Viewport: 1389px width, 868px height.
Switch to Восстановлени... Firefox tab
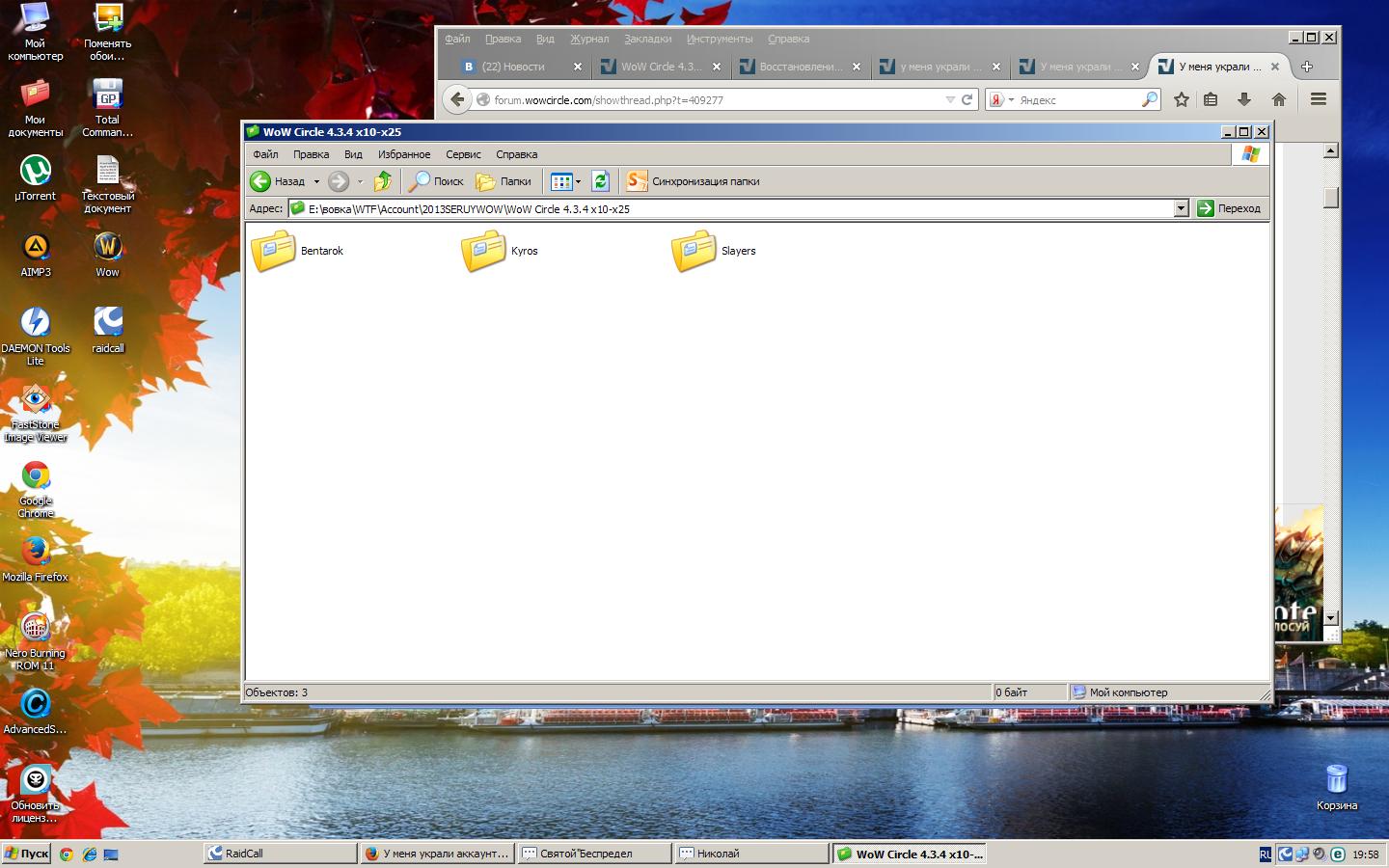799,67
